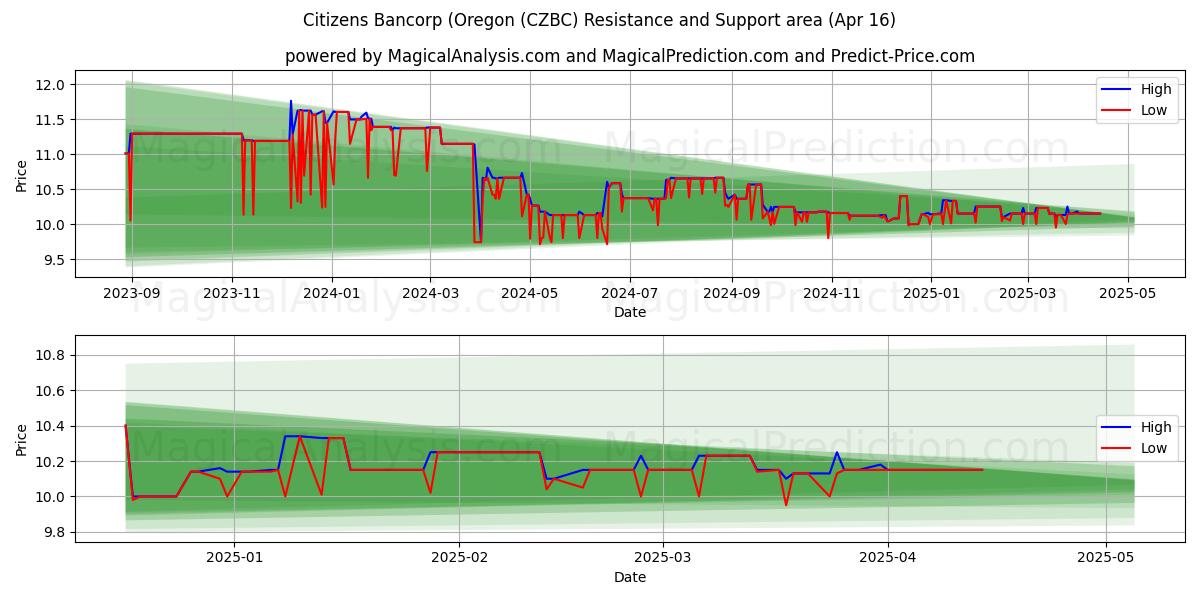Click the '2025-03' tick label on top chart
Screen dimensions: 1200x600
[1028, 293]
